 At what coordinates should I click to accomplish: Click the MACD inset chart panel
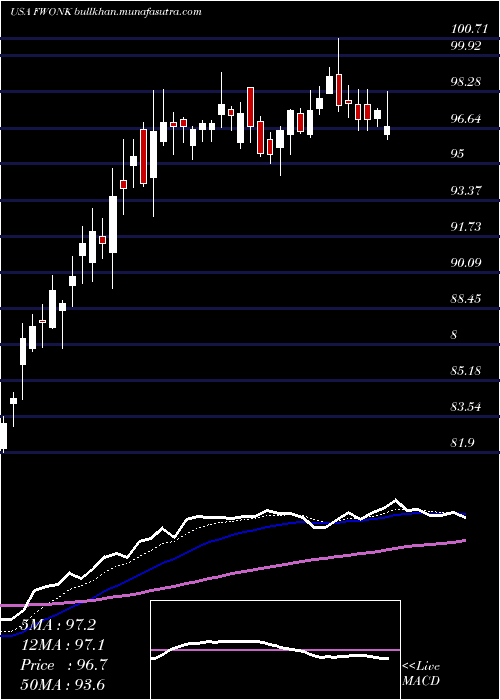pos(275,650)
